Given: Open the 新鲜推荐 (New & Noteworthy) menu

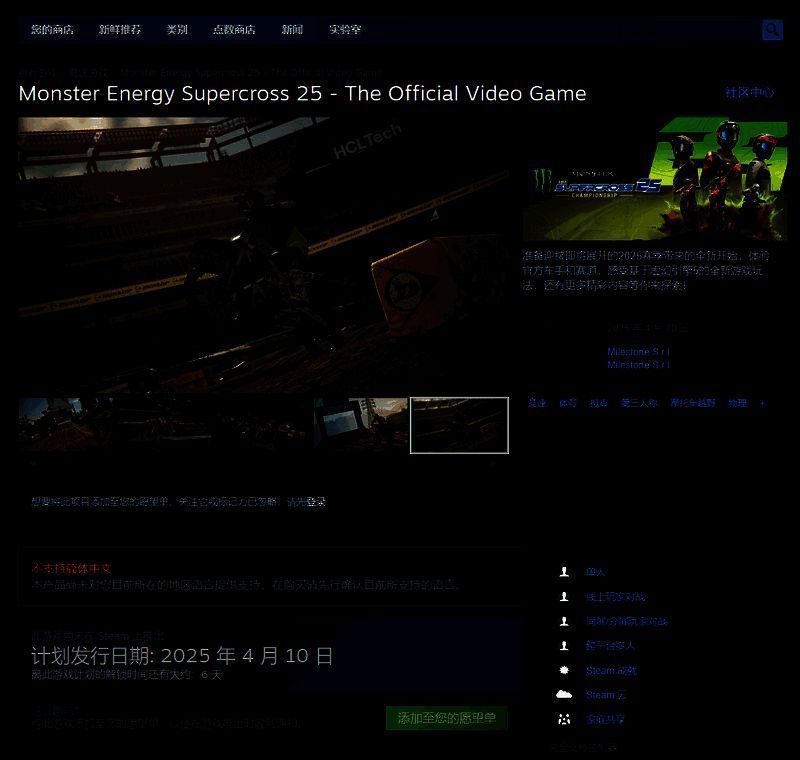Looking at the screenshot, I should [x=120, y=30].
